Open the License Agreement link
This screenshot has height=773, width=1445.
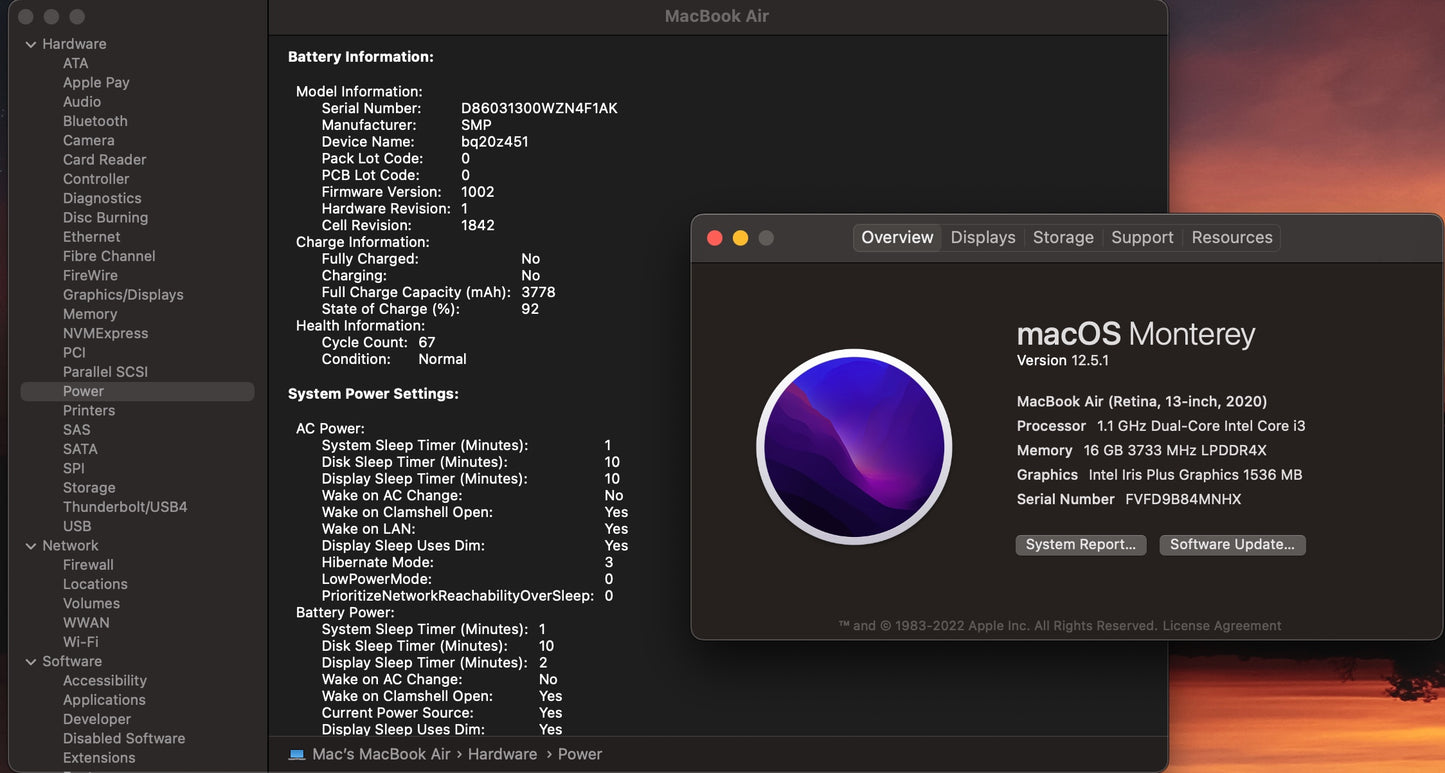[x=1221, y=626]
